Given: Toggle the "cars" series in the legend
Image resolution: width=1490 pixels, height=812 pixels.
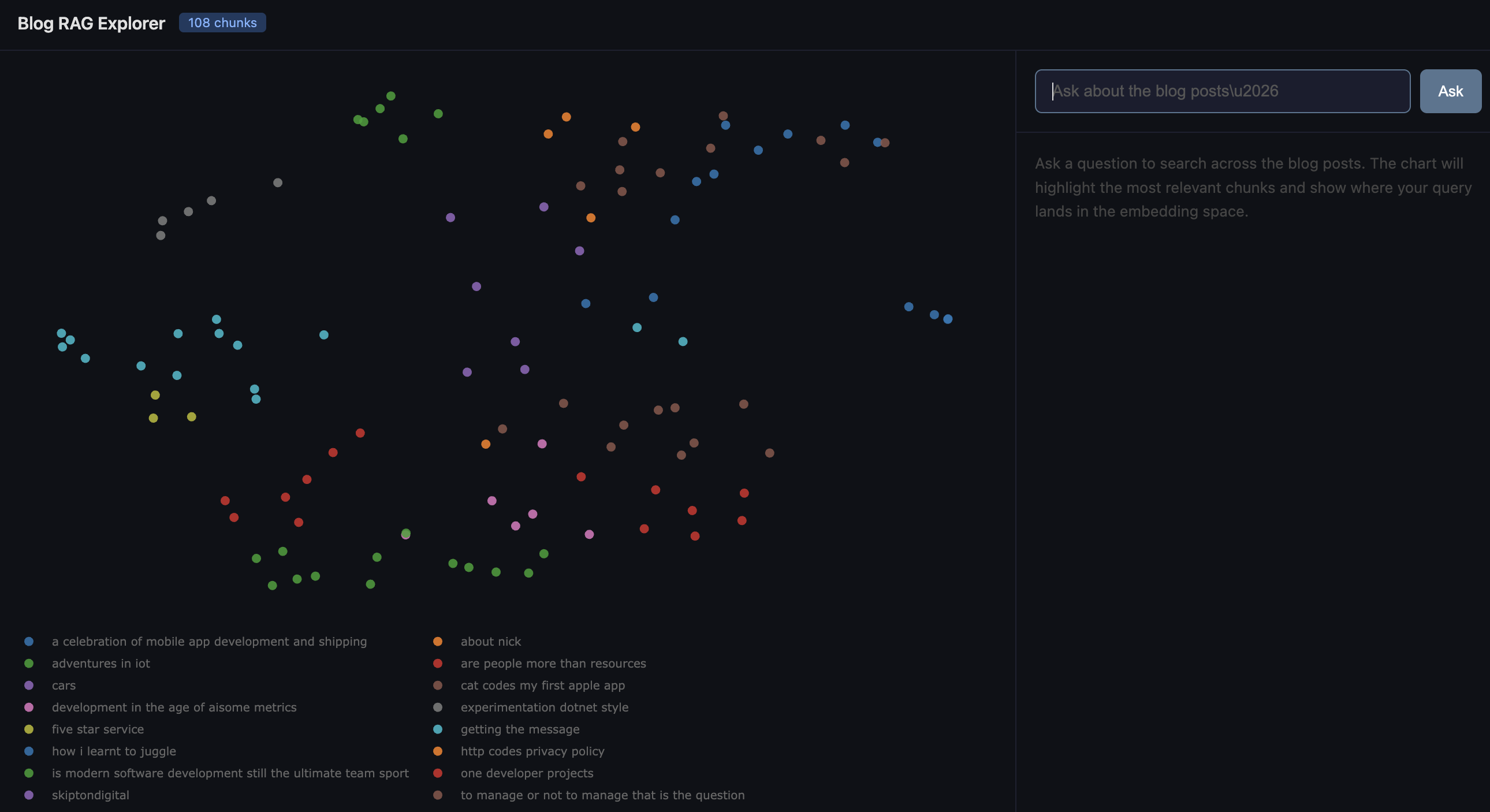Looking at the screenshot, I should (x=28, y=686).
